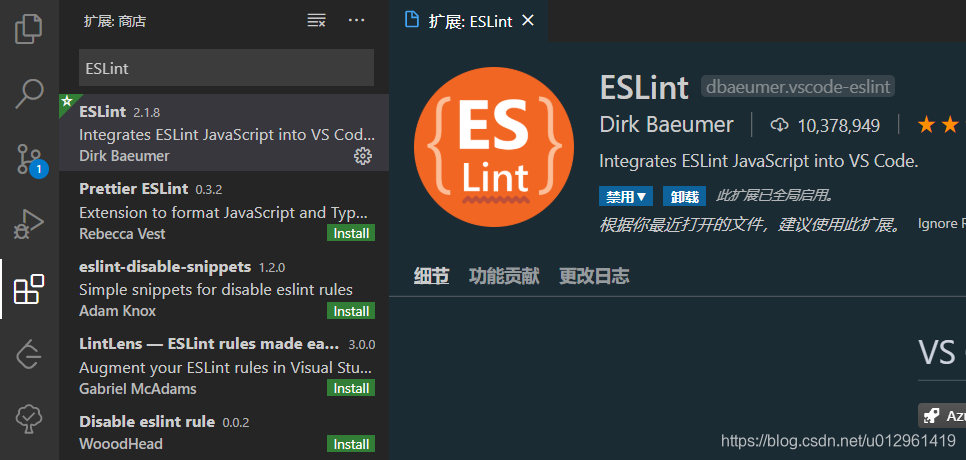The width and height of the screenshot is (966, 460).
Task: Open the Search view in activity bar
Action: point(29,93)
